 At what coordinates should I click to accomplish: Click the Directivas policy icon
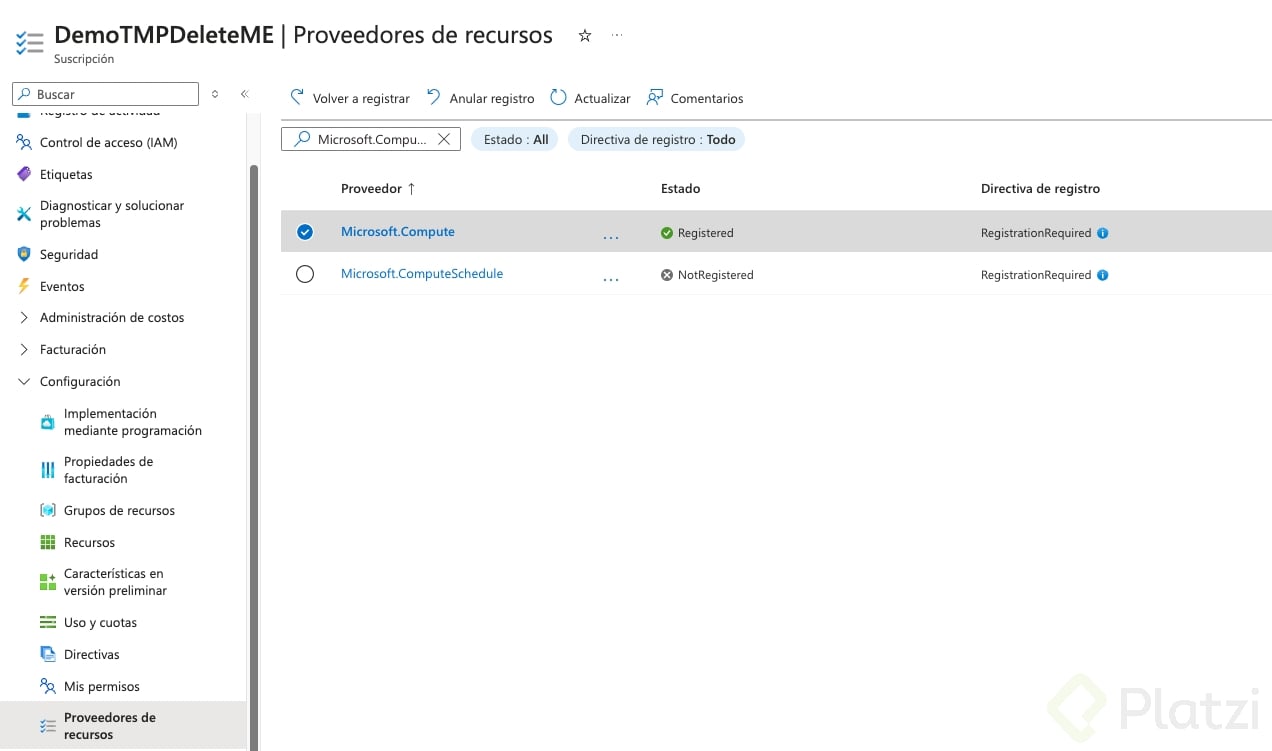click(x=47, y=654)
